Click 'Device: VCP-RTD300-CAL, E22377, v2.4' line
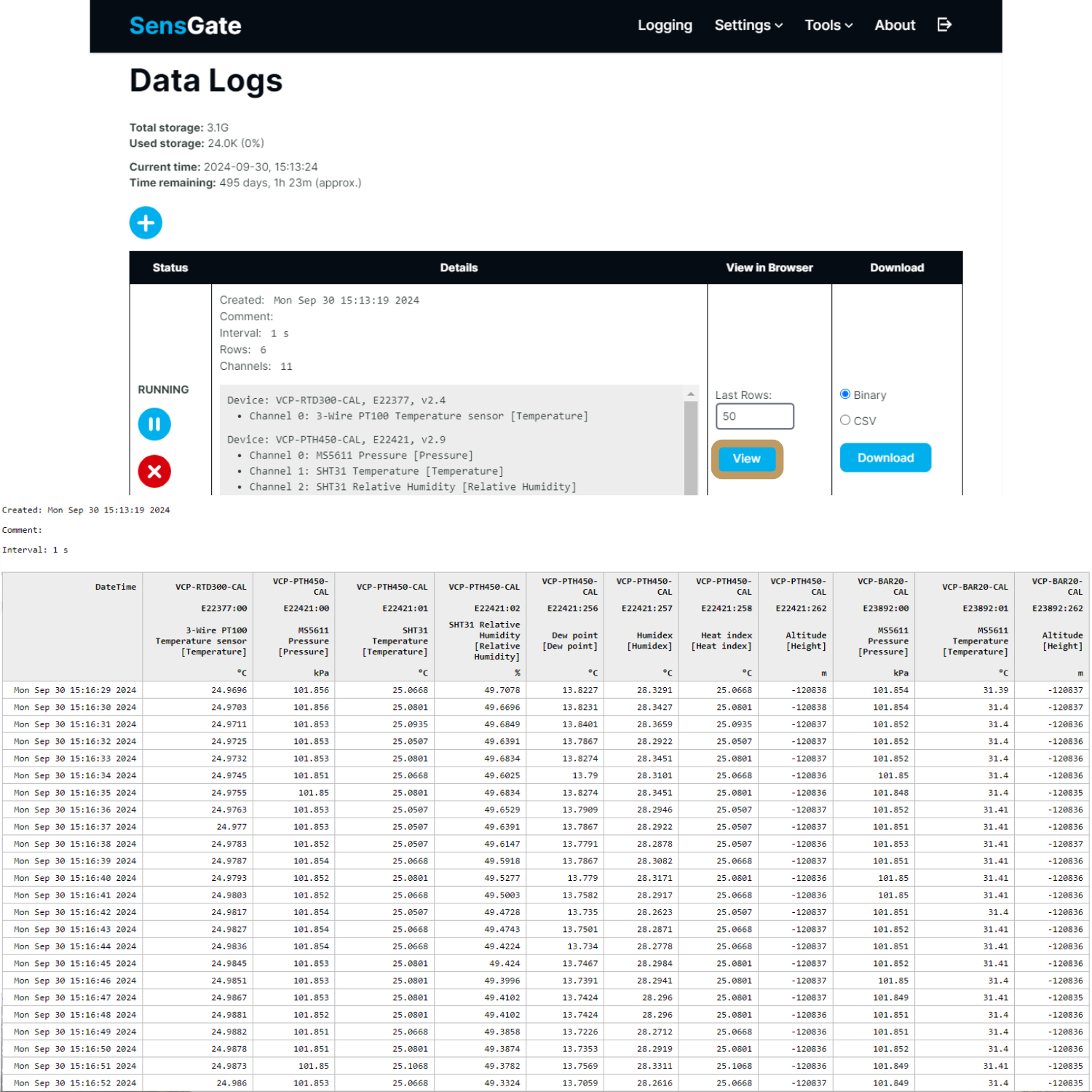This screenshot has width=1092, height=1092. [x=336, y=400]
